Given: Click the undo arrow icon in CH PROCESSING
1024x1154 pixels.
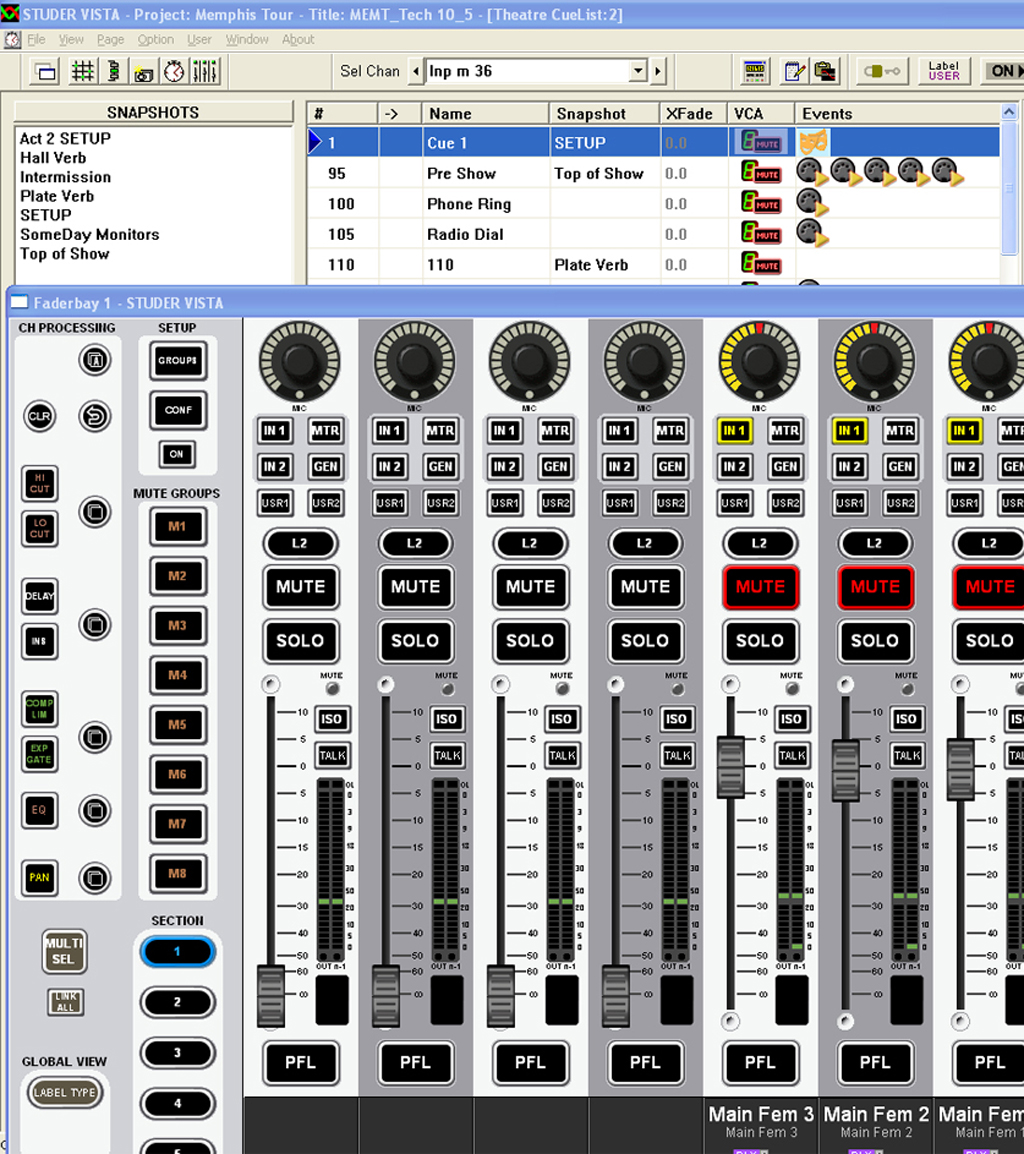Looking at the screenshot, I should (95, 417).
